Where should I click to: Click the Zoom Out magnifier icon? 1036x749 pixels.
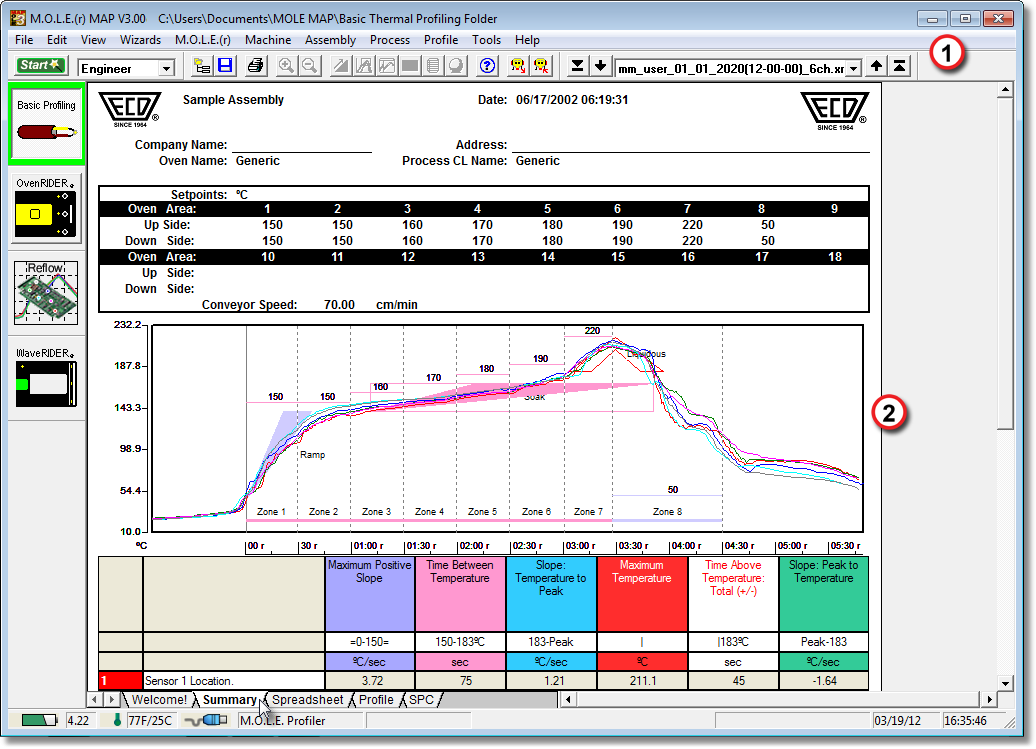(x=309, y=66)
